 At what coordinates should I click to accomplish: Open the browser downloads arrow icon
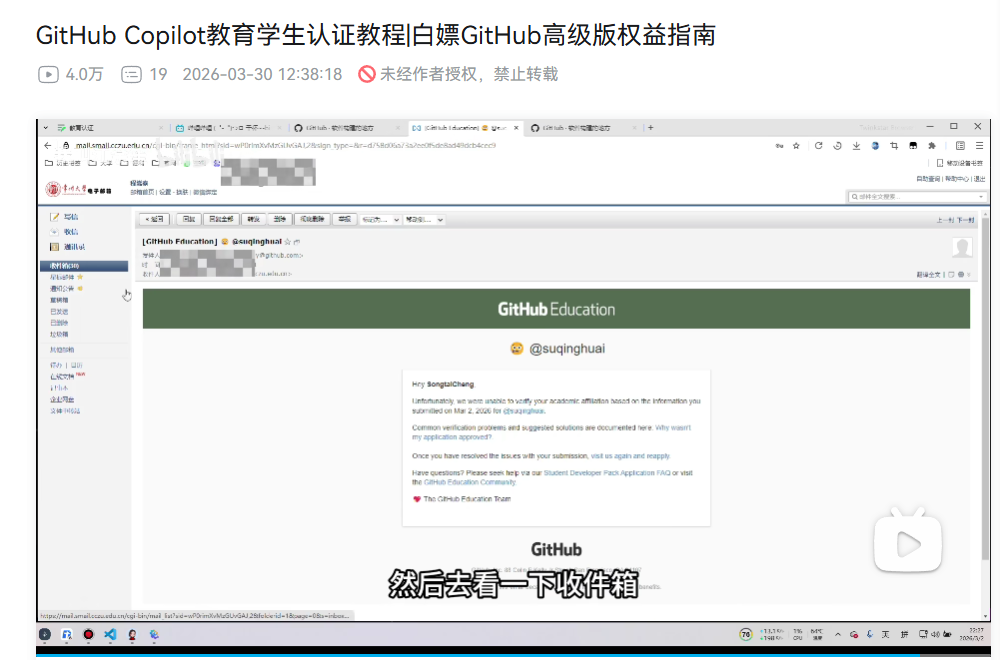point(857,145)
